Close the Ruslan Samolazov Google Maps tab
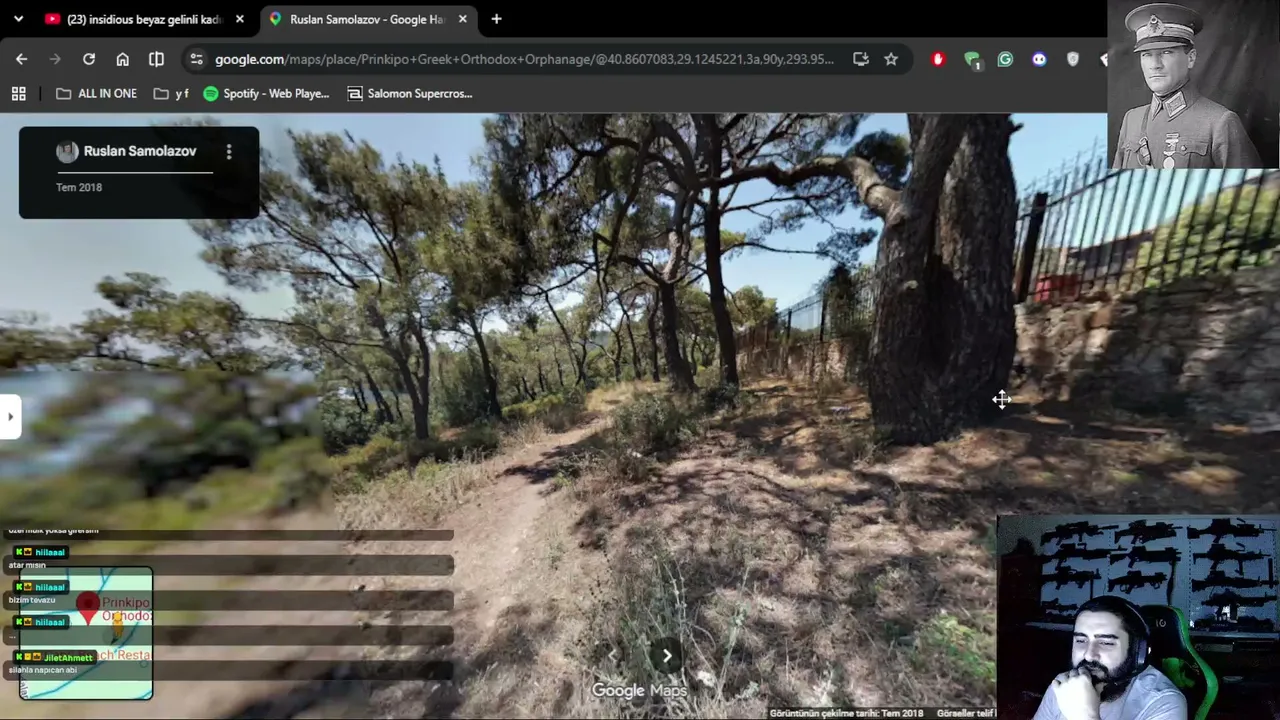 click(x=463, y=19)
